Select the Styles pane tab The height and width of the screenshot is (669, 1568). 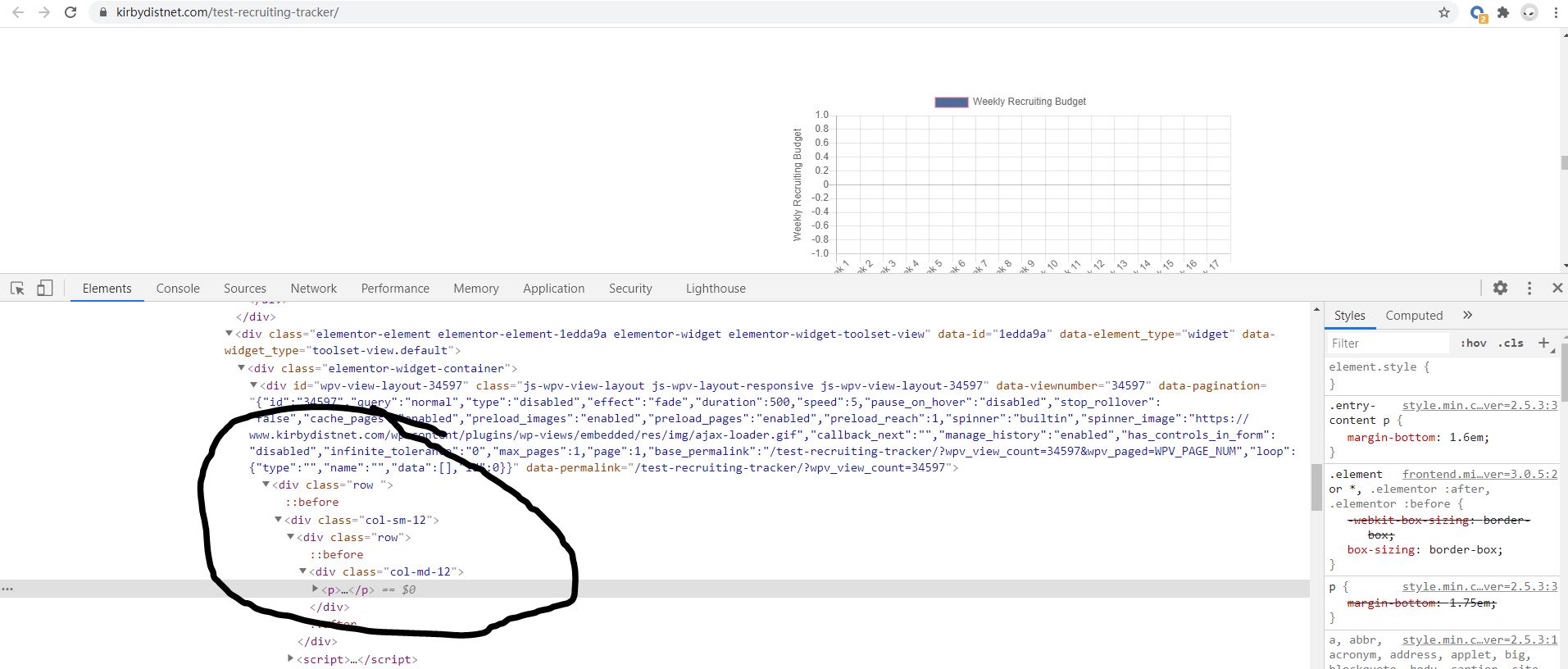(1349, 315)
